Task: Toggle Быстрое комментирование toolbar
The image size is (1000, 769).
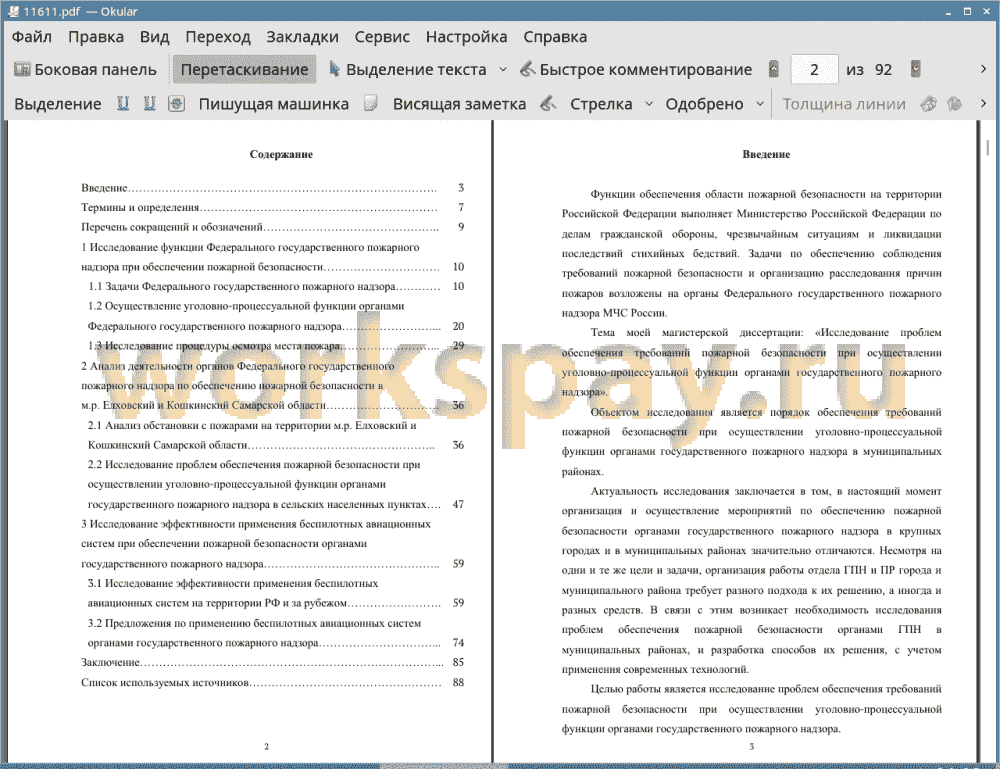Action: pos(636,70)
